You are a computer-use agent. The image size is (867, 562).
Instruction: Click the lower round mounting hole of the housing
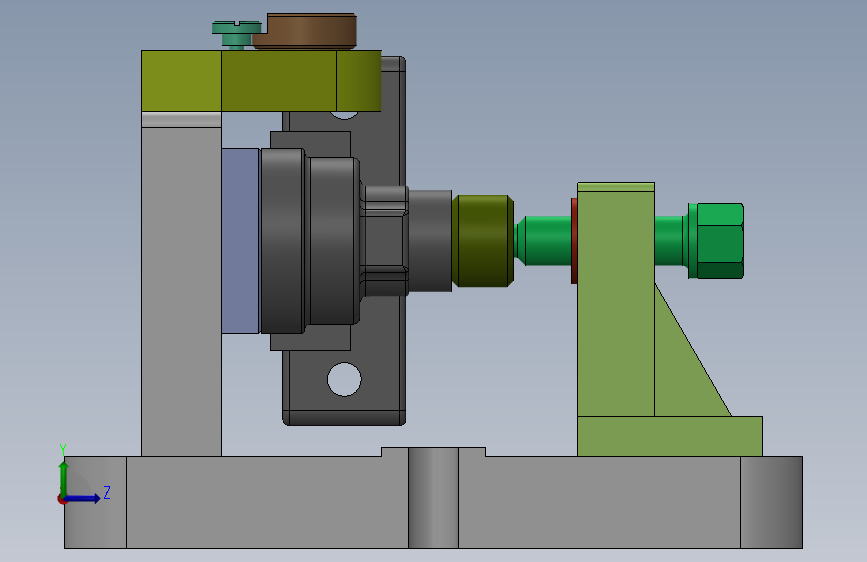pos(344,379)
